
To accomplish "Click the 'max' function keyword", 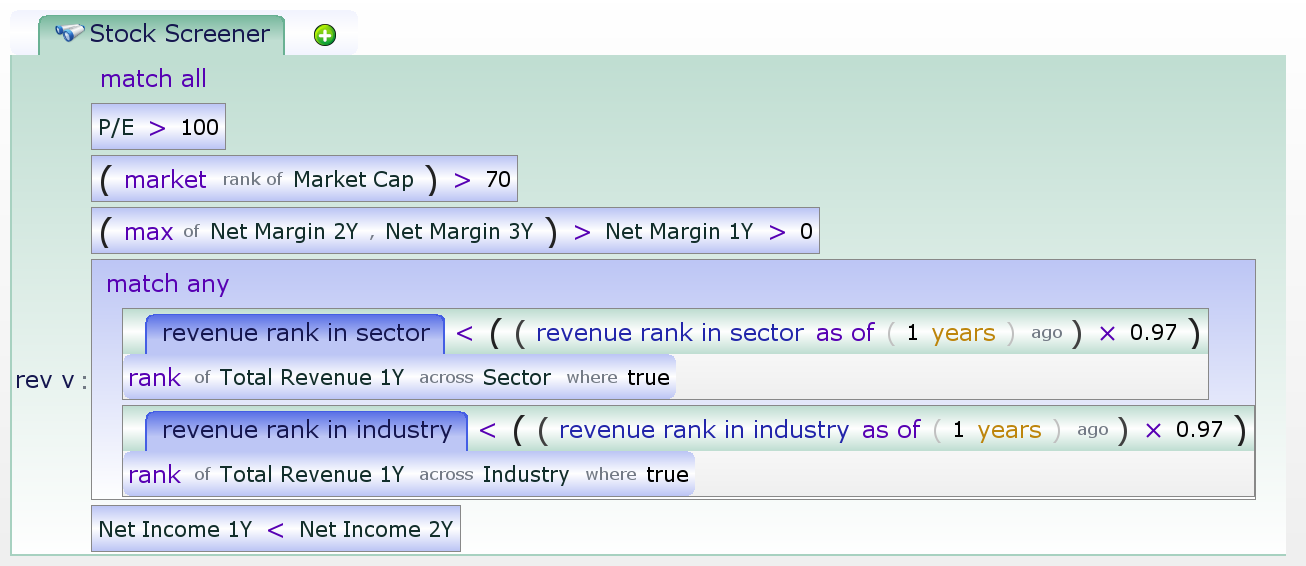I will coord(148,232).
